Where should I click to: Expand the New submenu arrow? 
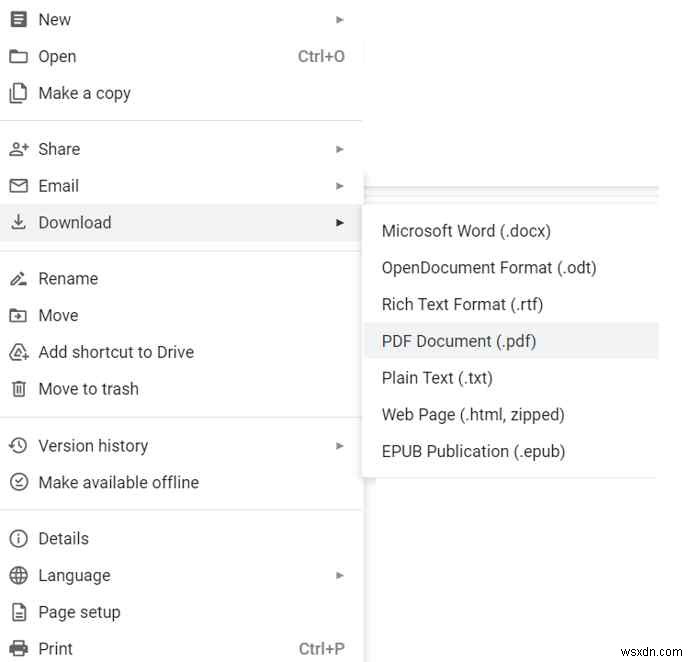[x=339, y=20]
